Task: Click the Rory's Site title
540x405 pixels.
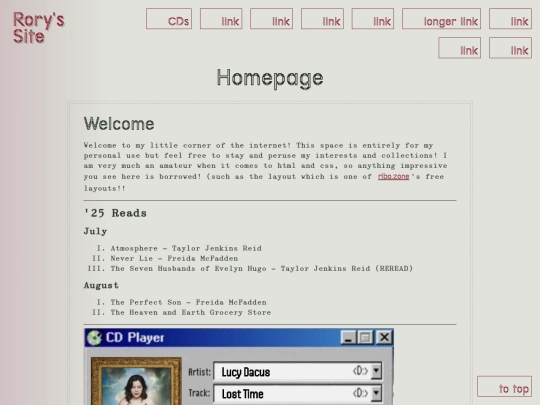Action: click(x=39, y=28)
